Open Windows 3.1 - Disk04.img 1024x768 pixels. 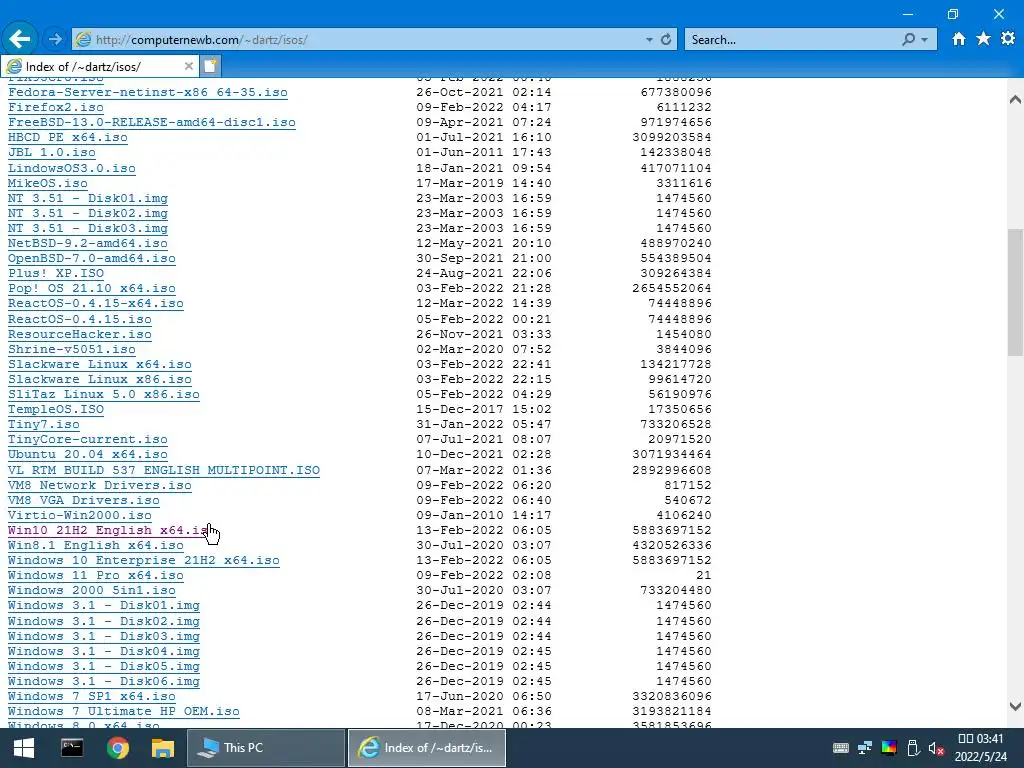104,651
